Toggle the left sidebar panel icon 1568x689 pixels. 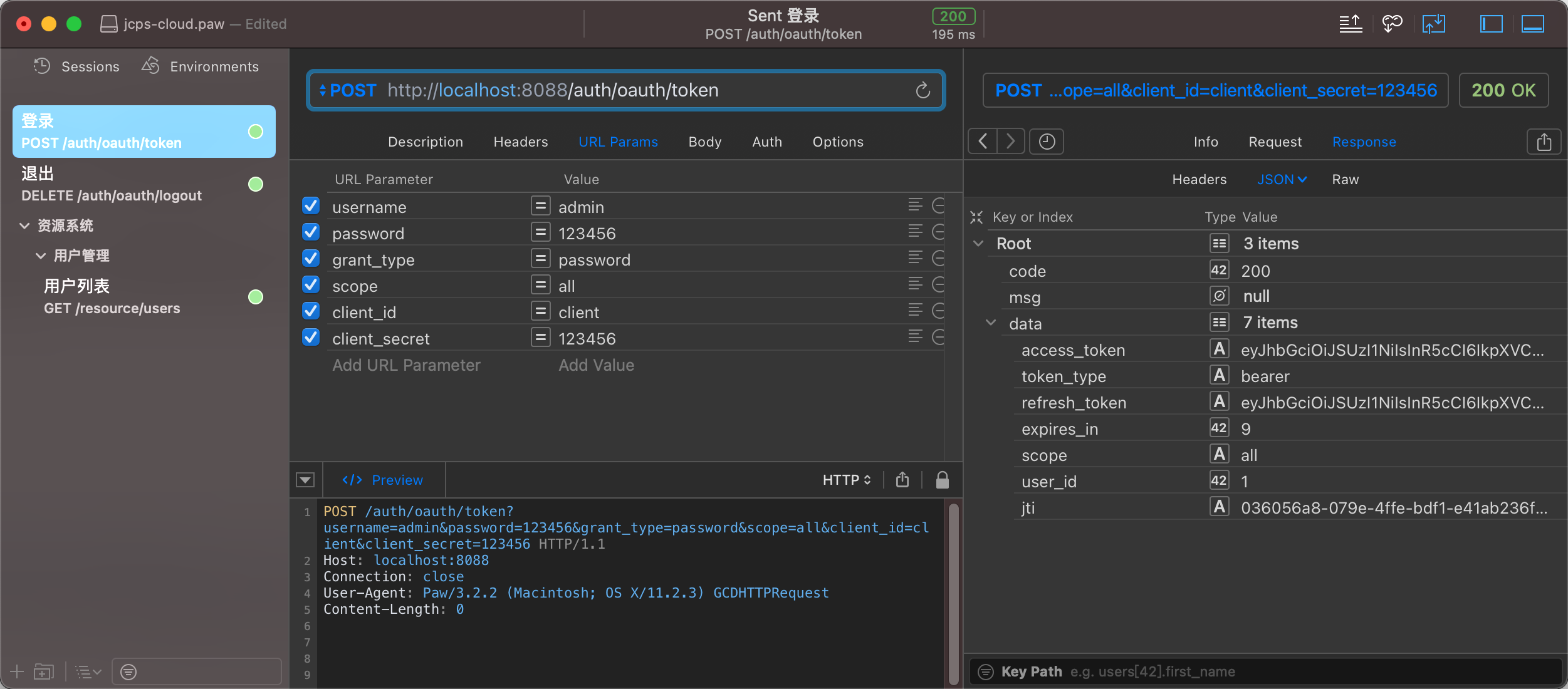(x=1490, y=24)
